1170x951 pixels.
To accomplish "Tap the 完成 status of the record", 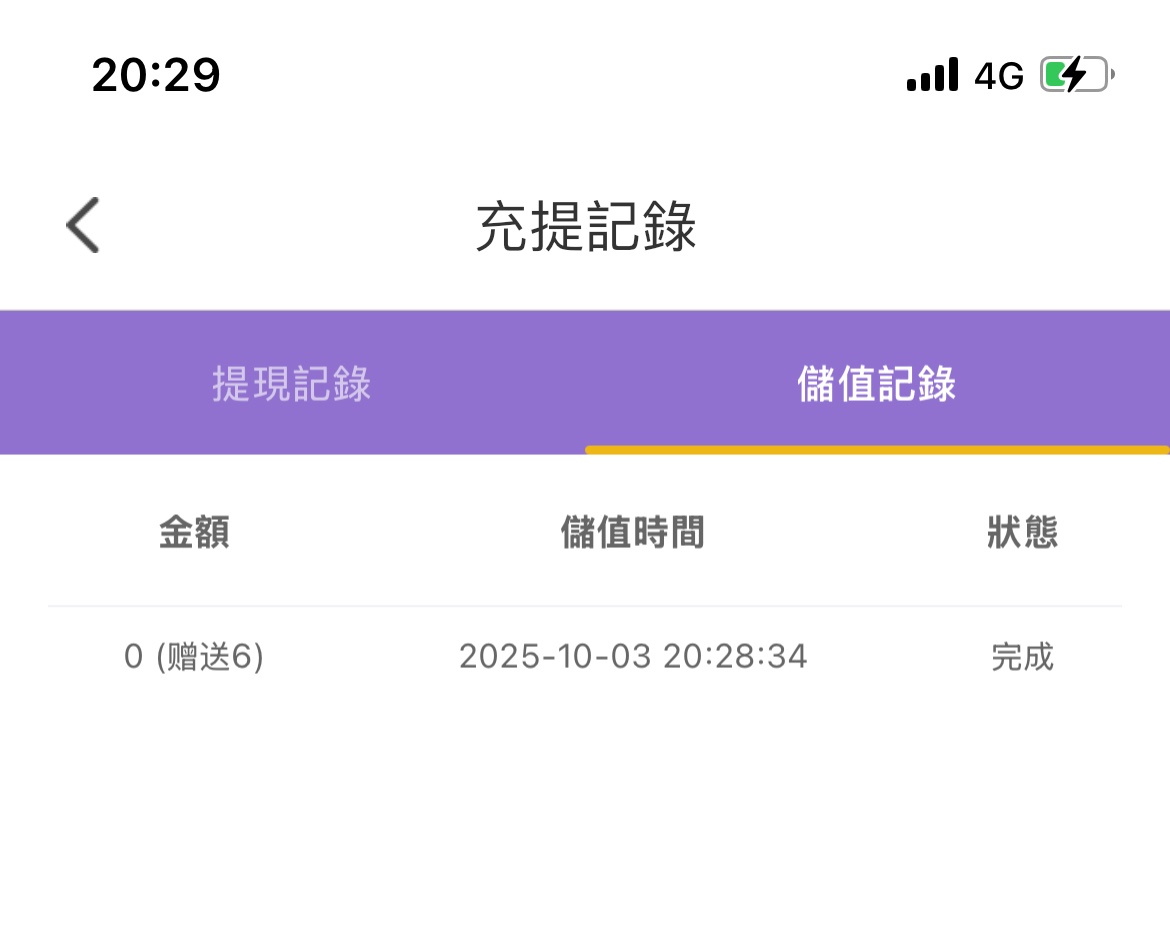I will (x=1022, y=658).
